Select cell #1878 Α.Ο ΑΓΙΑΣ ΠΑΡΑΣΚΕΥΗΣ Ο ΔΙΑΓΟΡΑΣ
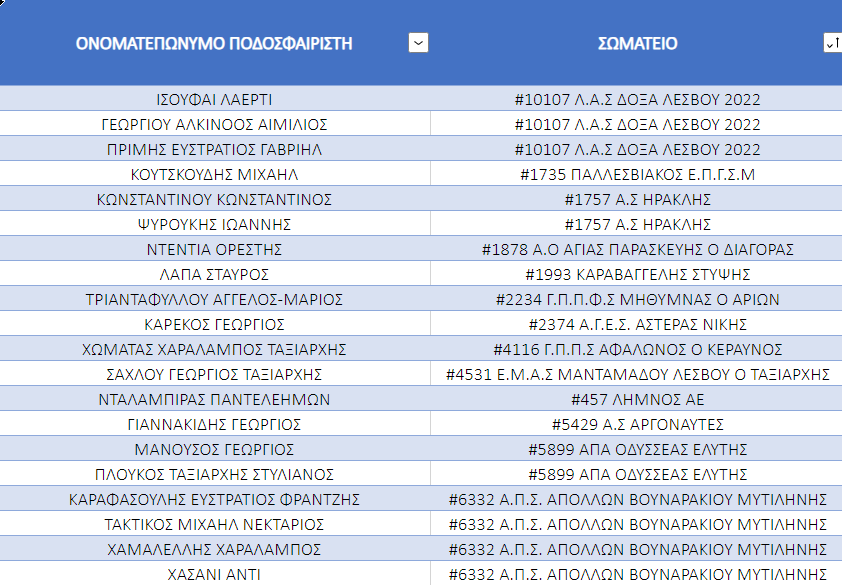 [636, 248]
